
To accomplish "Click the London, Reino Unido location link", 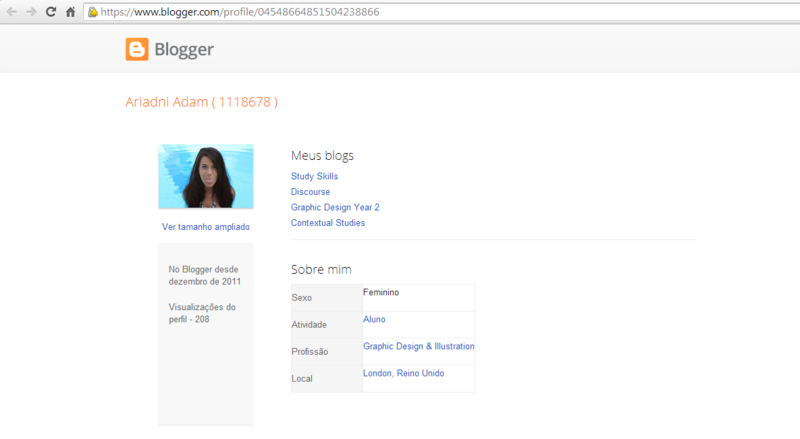I will pyautogui.click(x=404, y=373).
